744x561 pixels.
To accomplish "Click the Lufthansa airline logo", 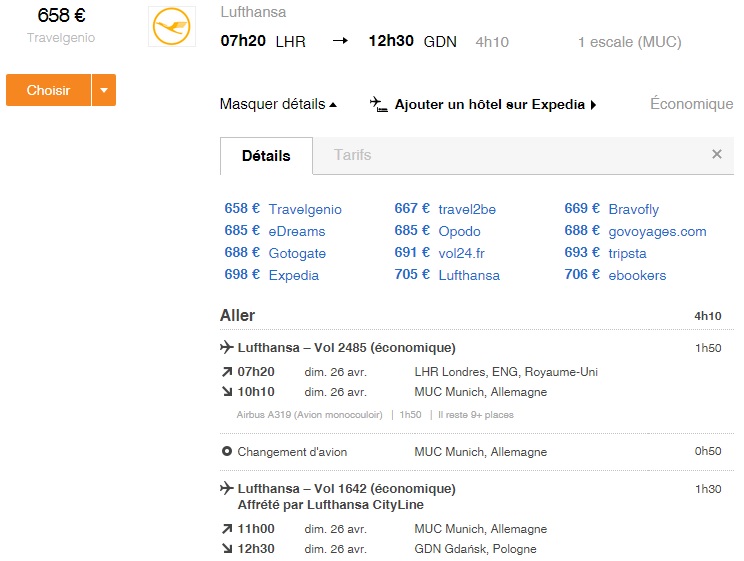I will tap(172, 27).
